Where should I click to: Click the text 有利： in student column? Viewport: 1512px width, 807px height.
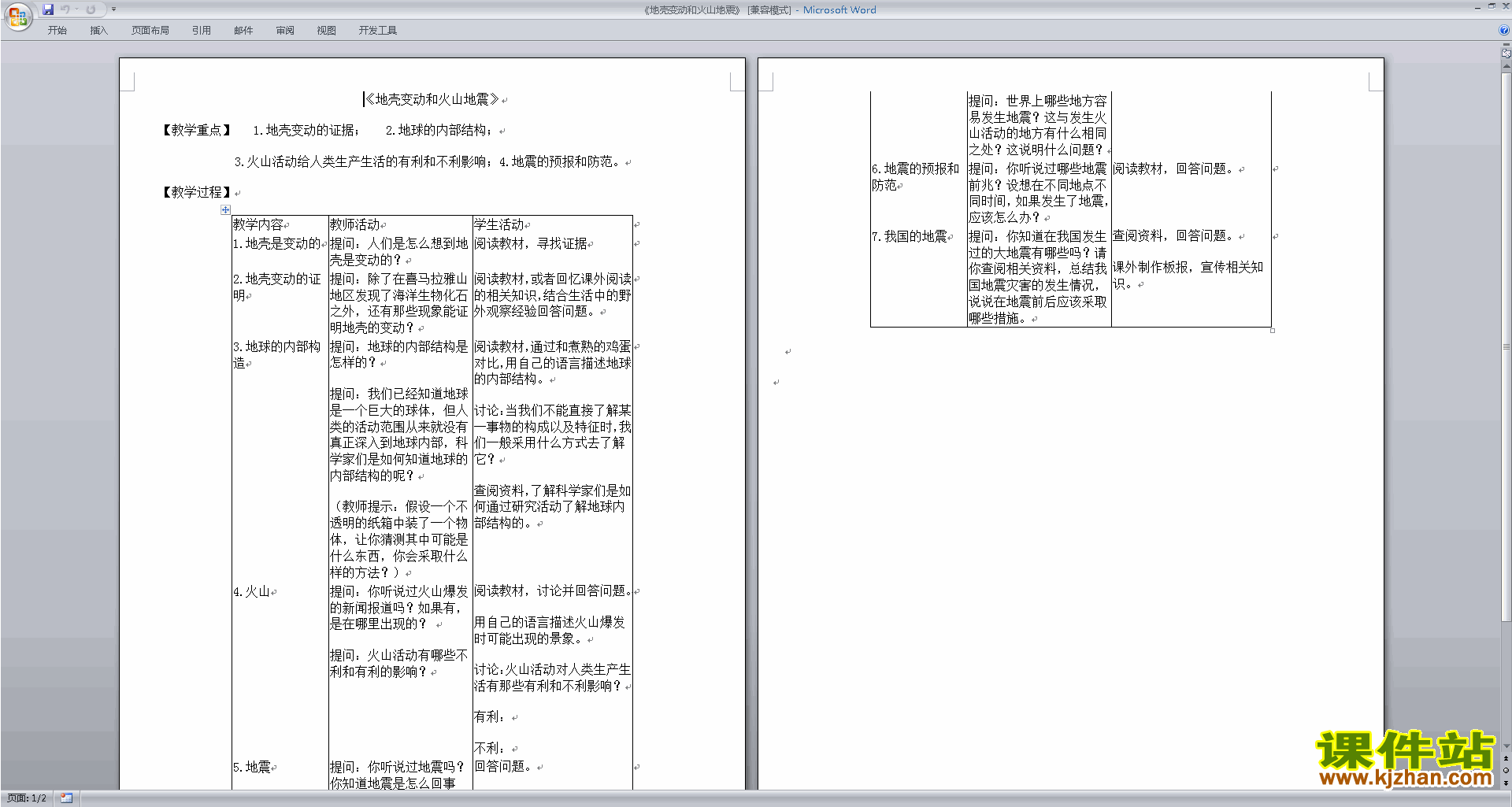coord(490,717)
